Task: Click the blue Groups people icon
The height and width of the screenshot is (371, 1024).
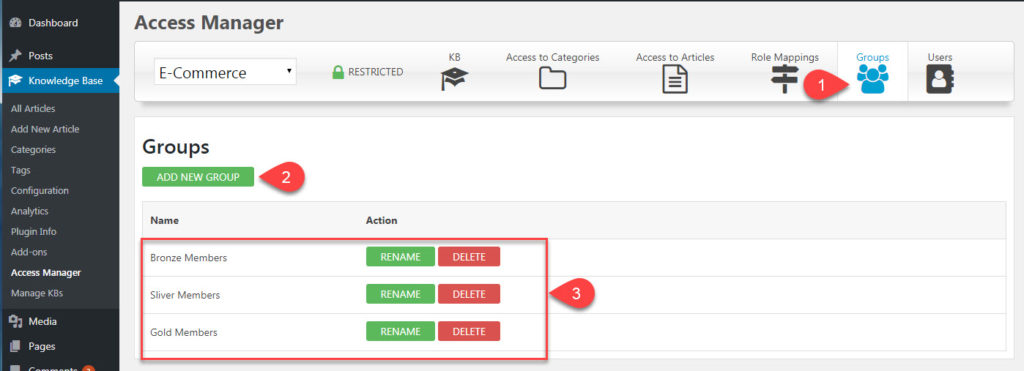Action: (x=872, y=79)
